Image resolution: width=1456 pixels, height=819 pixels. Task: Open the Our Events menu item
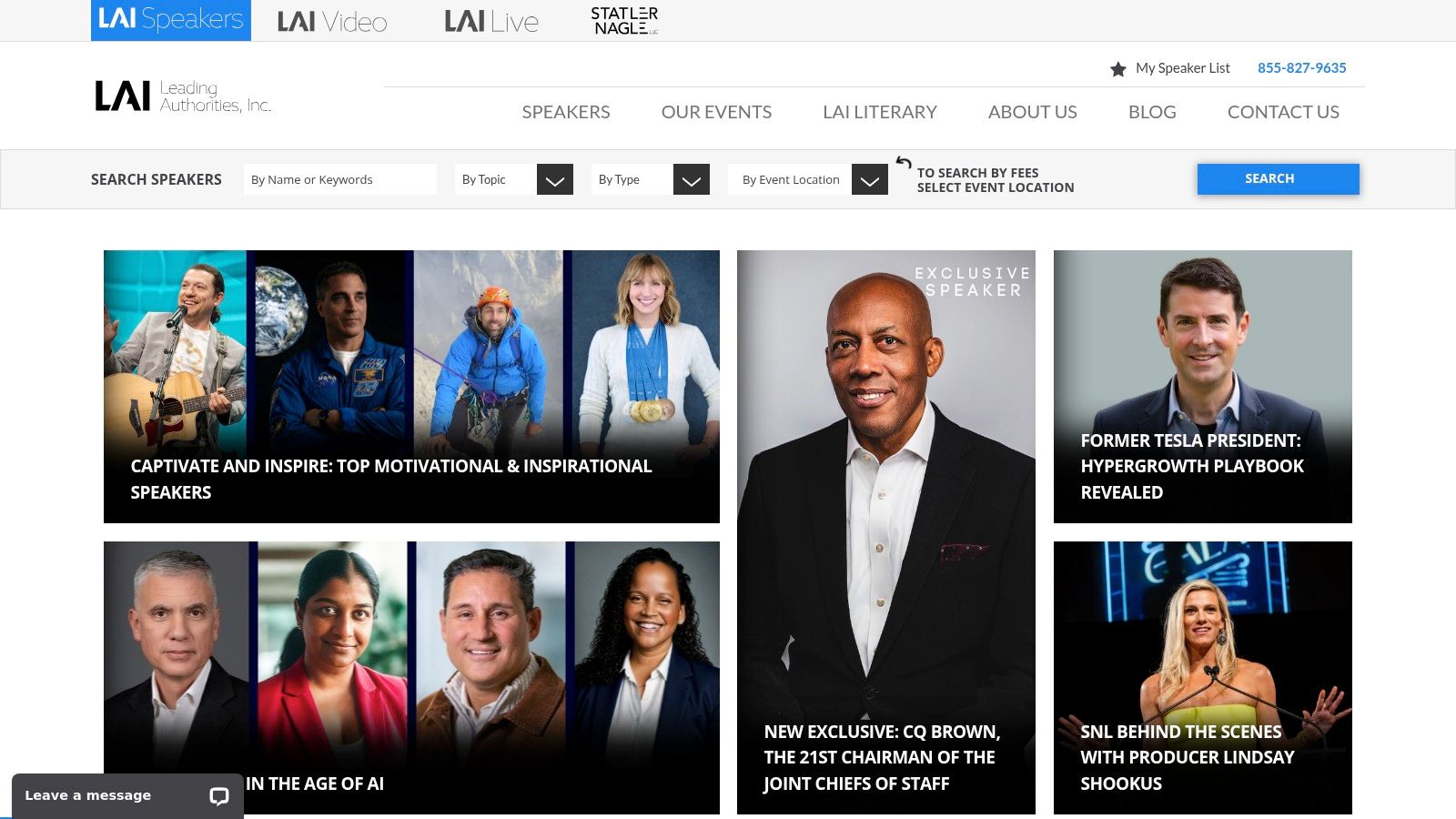point(716,112)
